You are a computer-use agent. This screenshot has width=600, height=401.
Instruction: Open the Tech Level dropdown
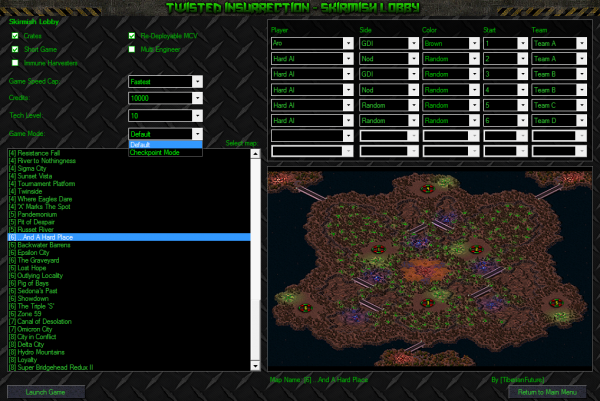tap(165, 116)
